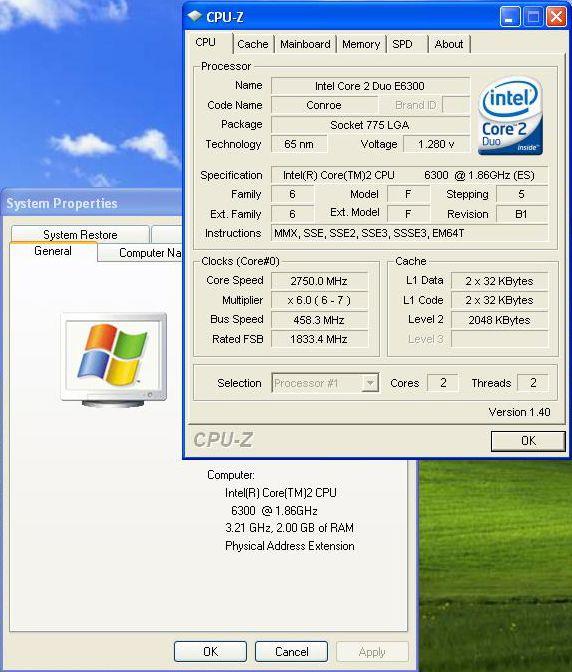Open the Memory tab
This screenshot has height=672, width=572.
pyautogui.click(x=361, y=44)
